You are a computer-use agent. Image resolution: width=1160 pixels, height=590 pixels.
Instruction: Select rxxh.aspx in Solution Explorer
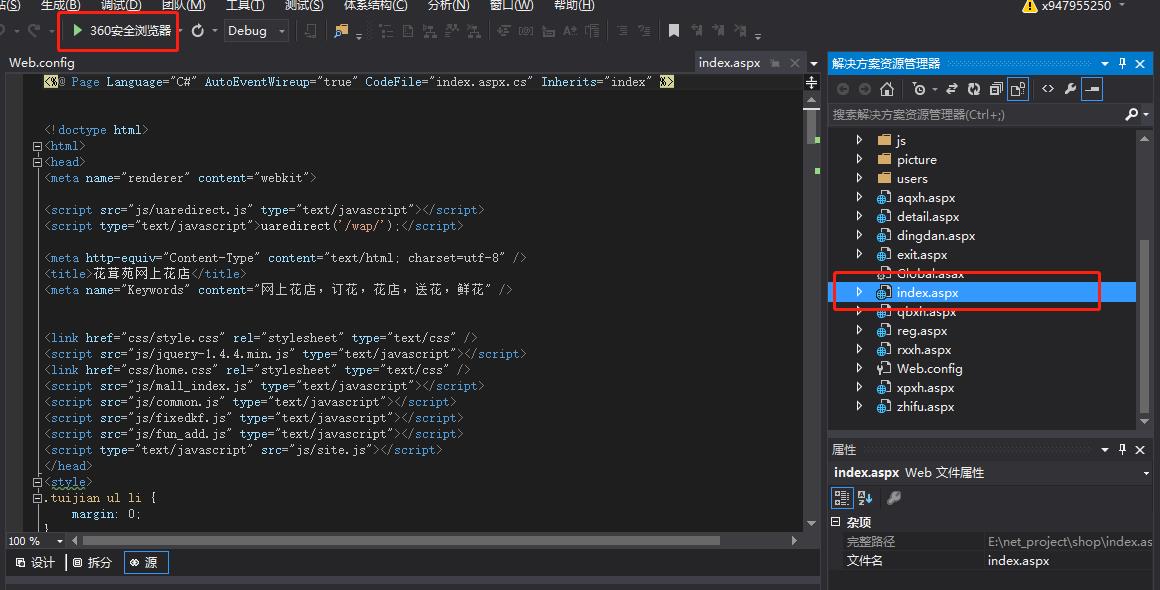(924, 350)
